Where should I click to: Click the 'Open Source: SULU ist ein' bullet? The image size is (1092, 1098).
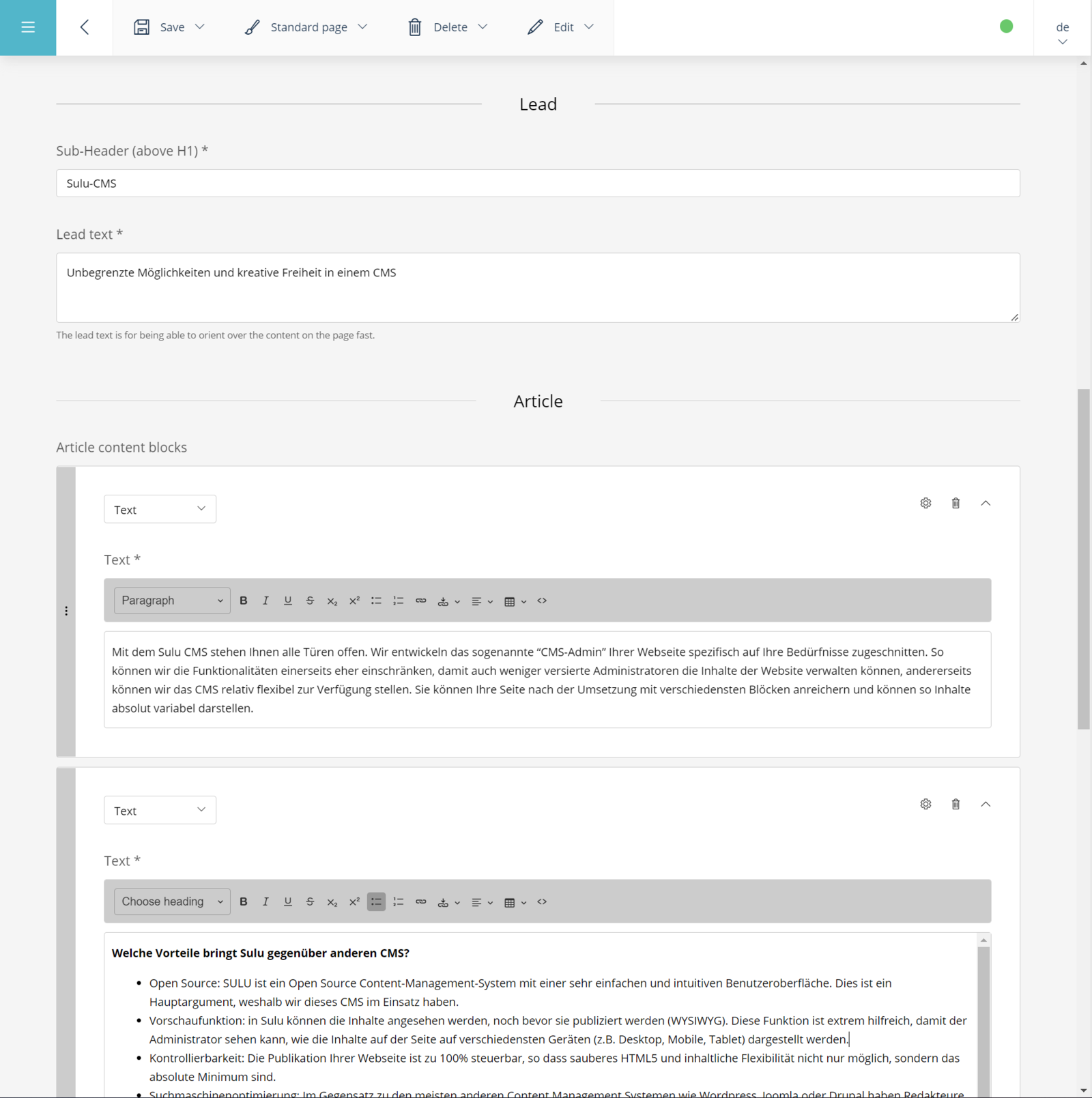click(521, 992)
